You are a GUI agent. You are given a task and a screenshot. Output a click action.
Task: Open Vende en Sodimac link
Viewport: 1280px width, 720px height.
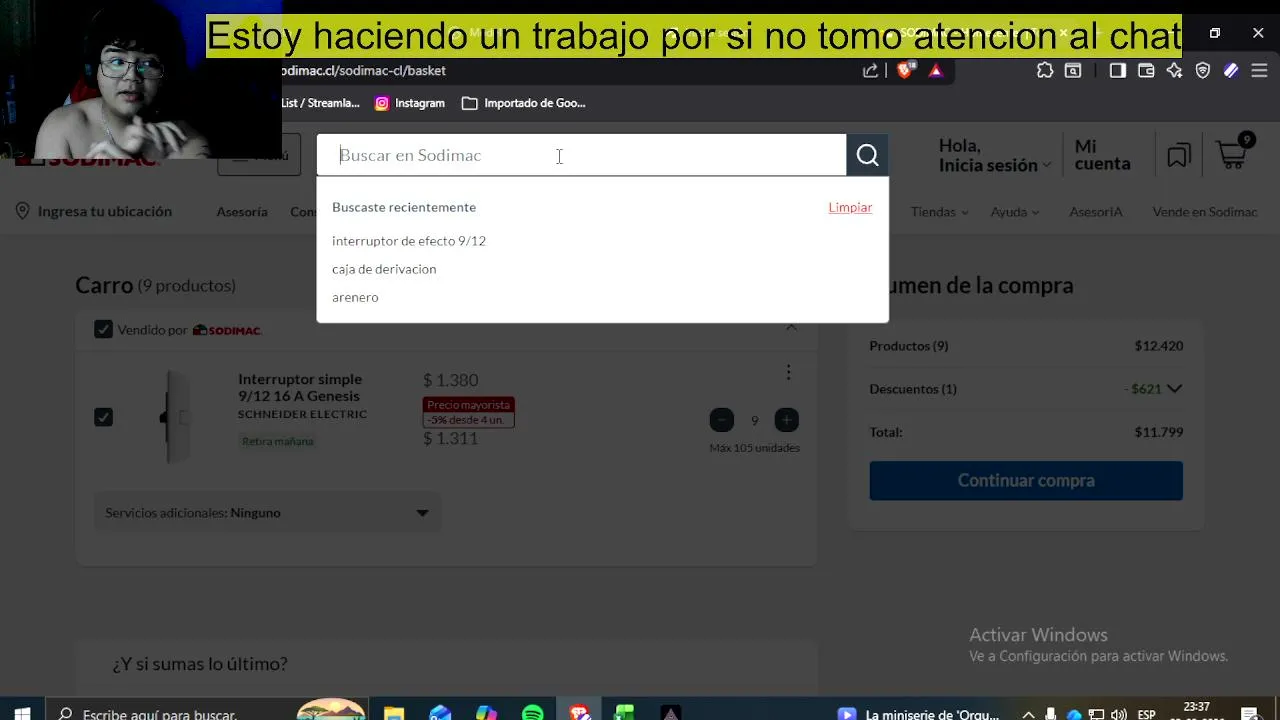tap(1205, 212)
